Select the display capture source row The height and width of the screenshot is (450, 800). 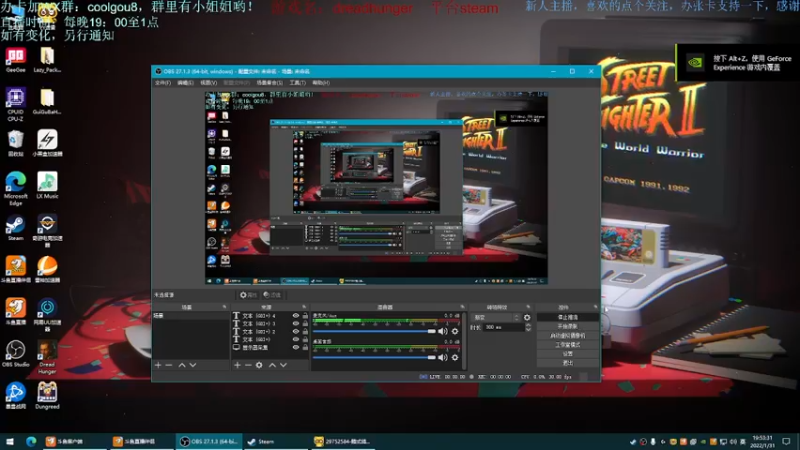point(270,347)
